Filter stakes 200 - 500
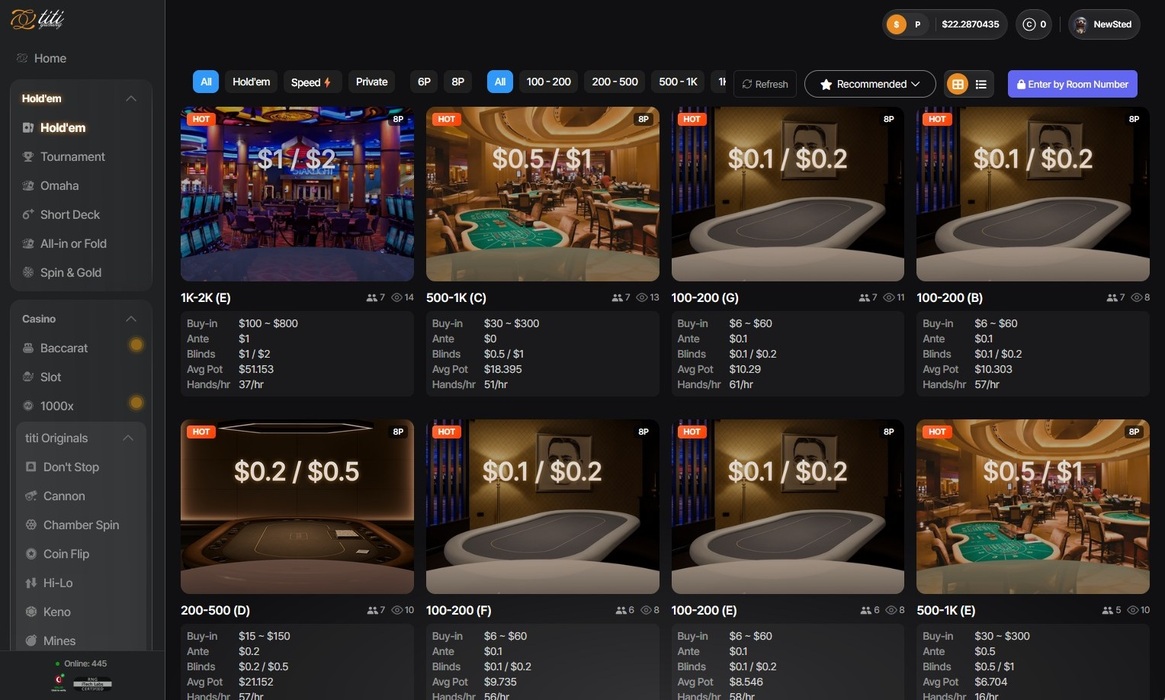1165x700 pixels. pos(614,82)
